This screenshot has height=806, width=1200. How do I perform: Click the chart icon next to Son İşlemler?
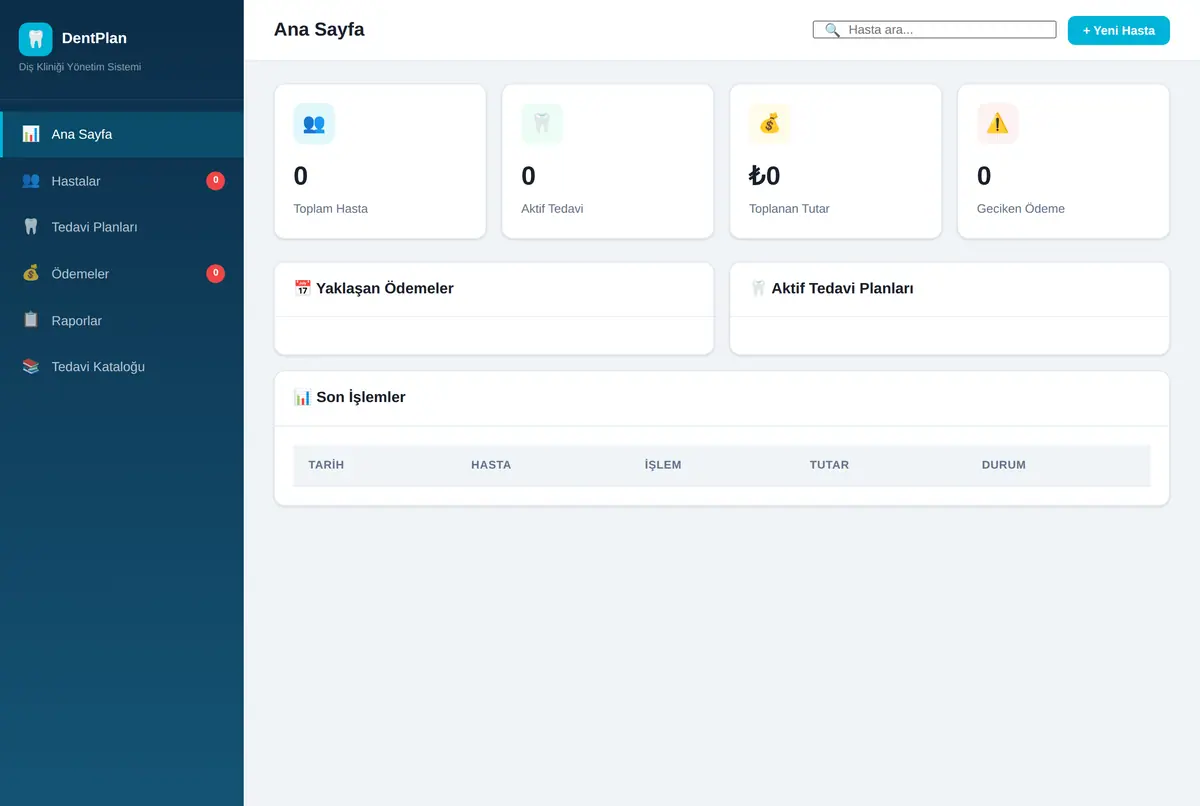(302, 397)
